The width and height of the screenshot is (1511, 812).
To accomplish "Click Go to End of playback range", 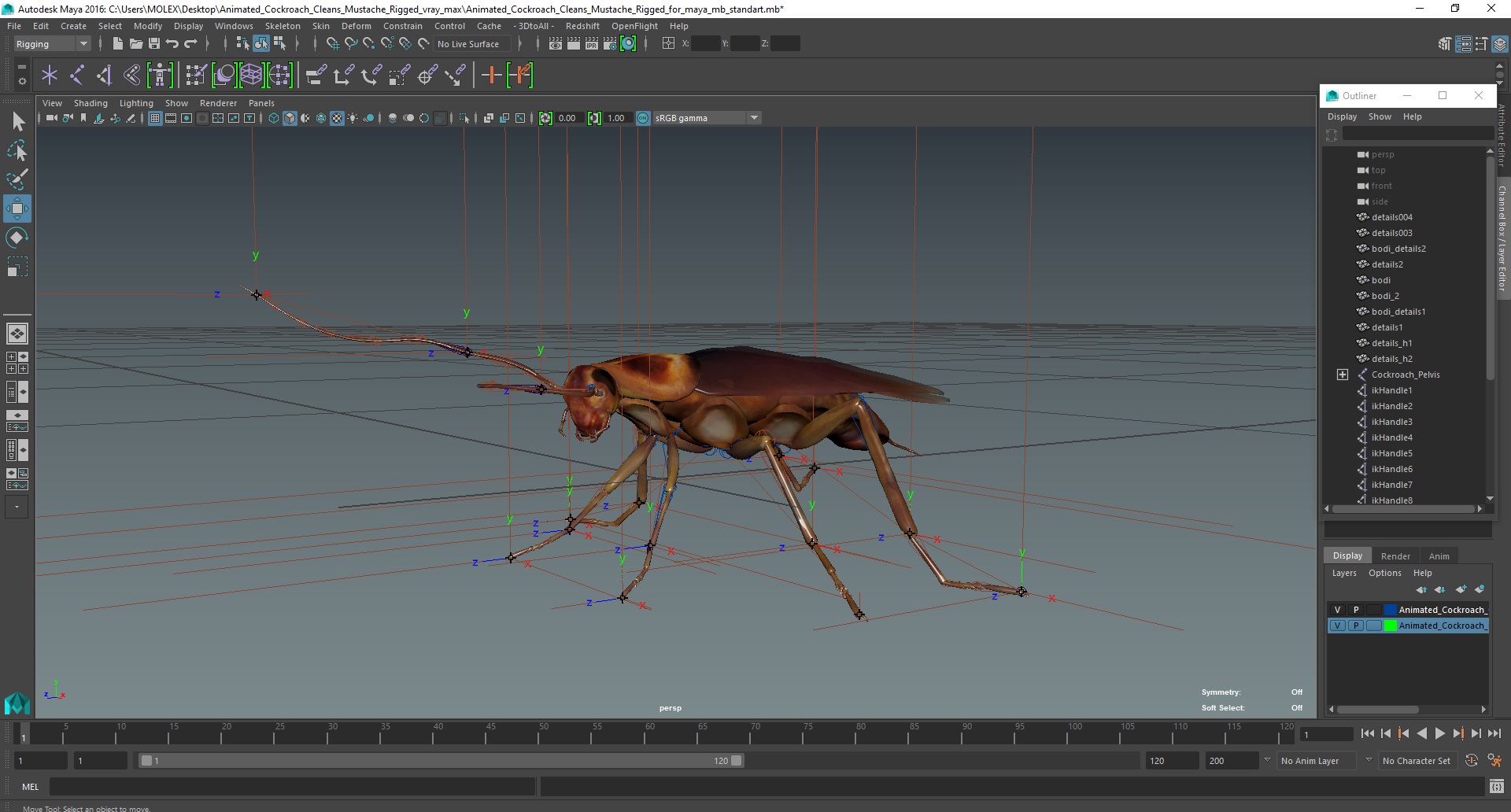I will tap(1494, 733).
